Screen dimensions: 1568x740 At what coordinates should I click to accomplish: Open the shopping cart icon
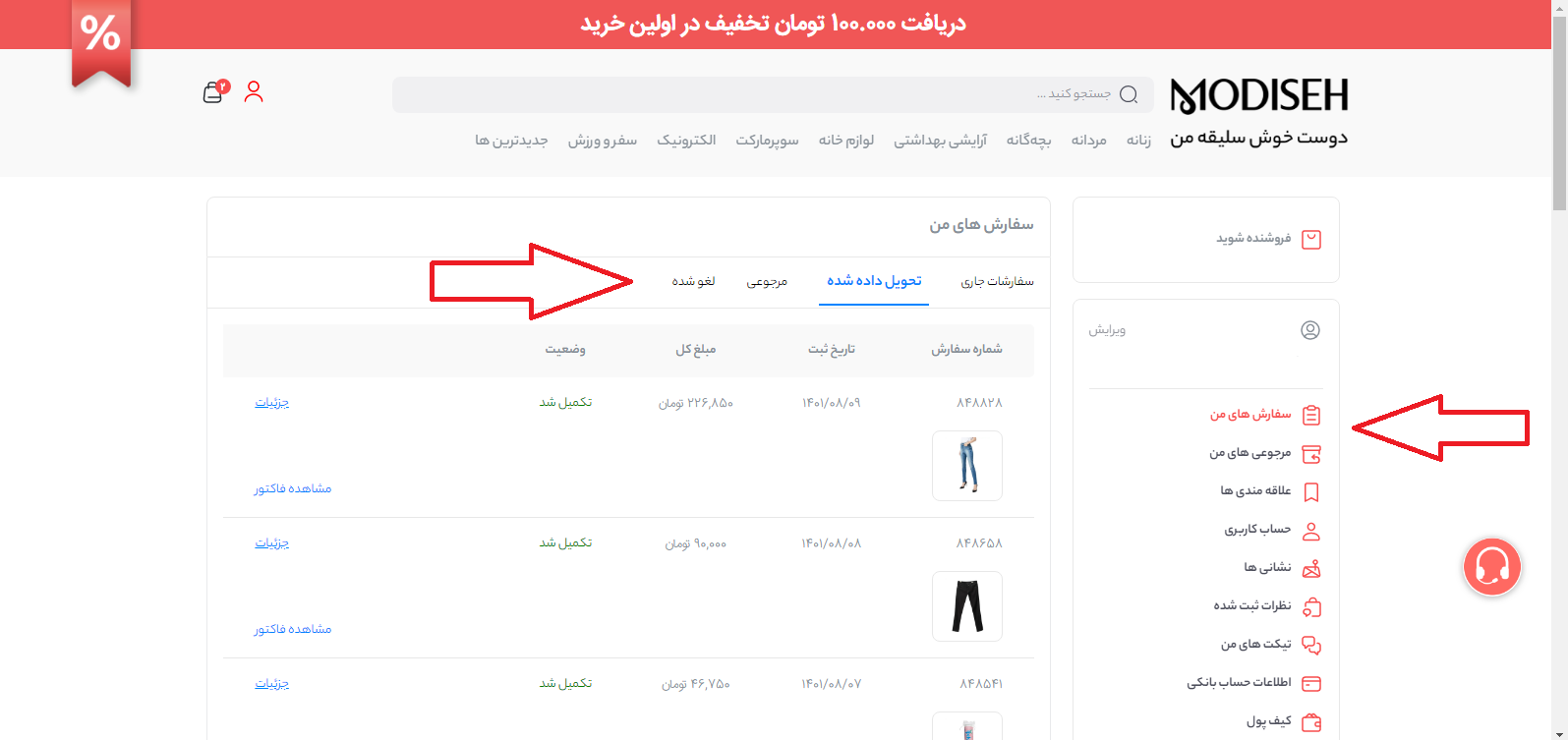click(213, 92)
